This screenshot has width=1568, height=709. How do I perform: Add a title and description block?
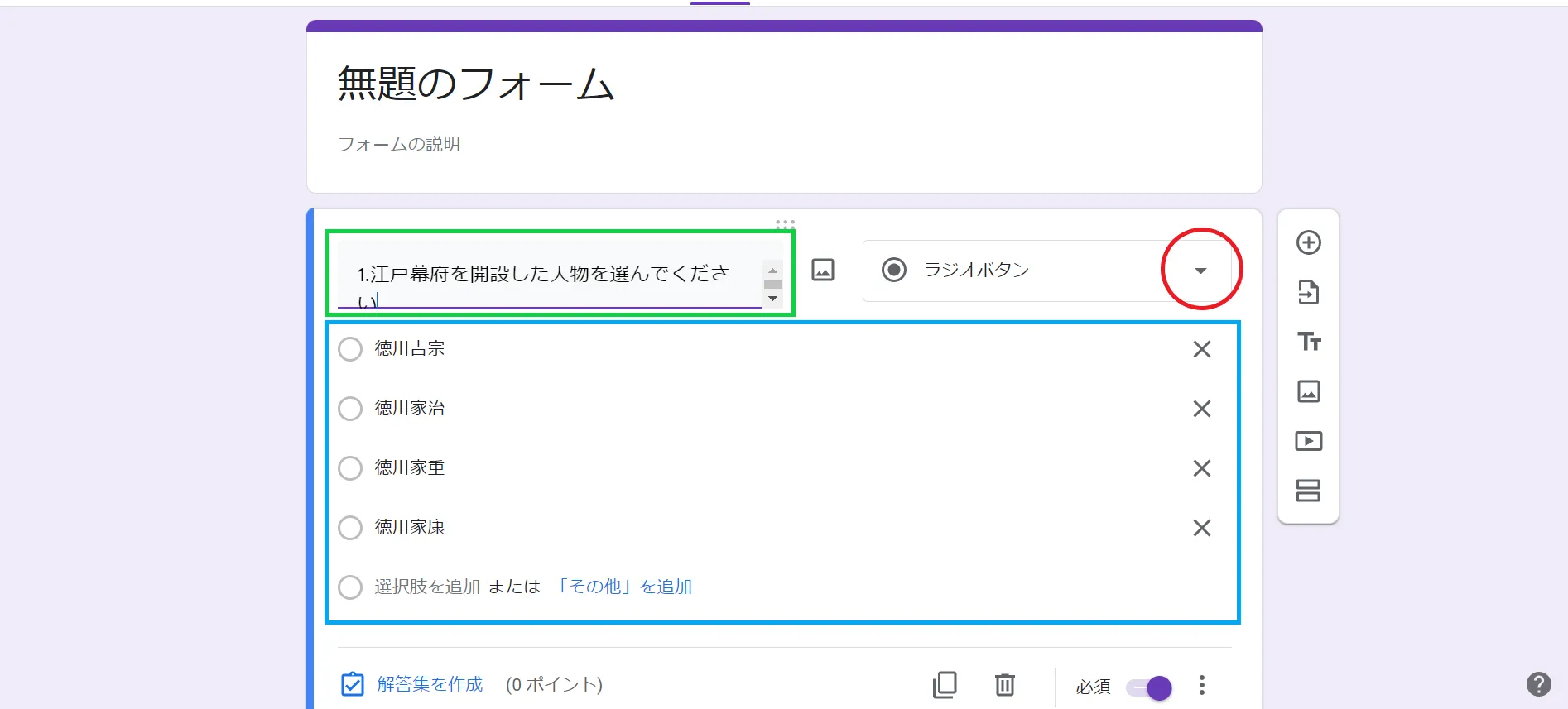(x=1308, y=342)
